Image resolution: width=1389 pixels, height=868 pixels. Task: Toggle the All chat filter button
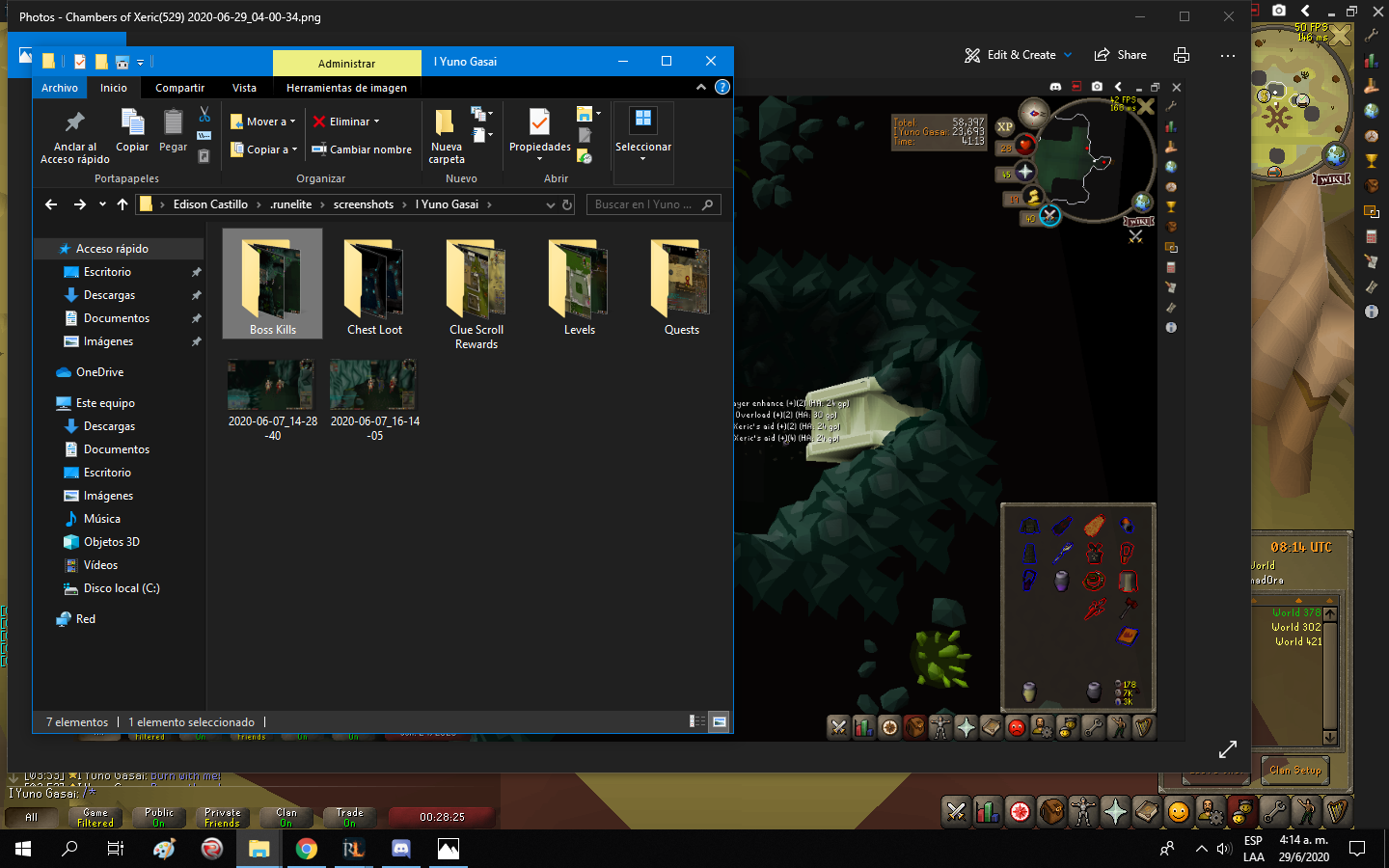pos(32,818)
